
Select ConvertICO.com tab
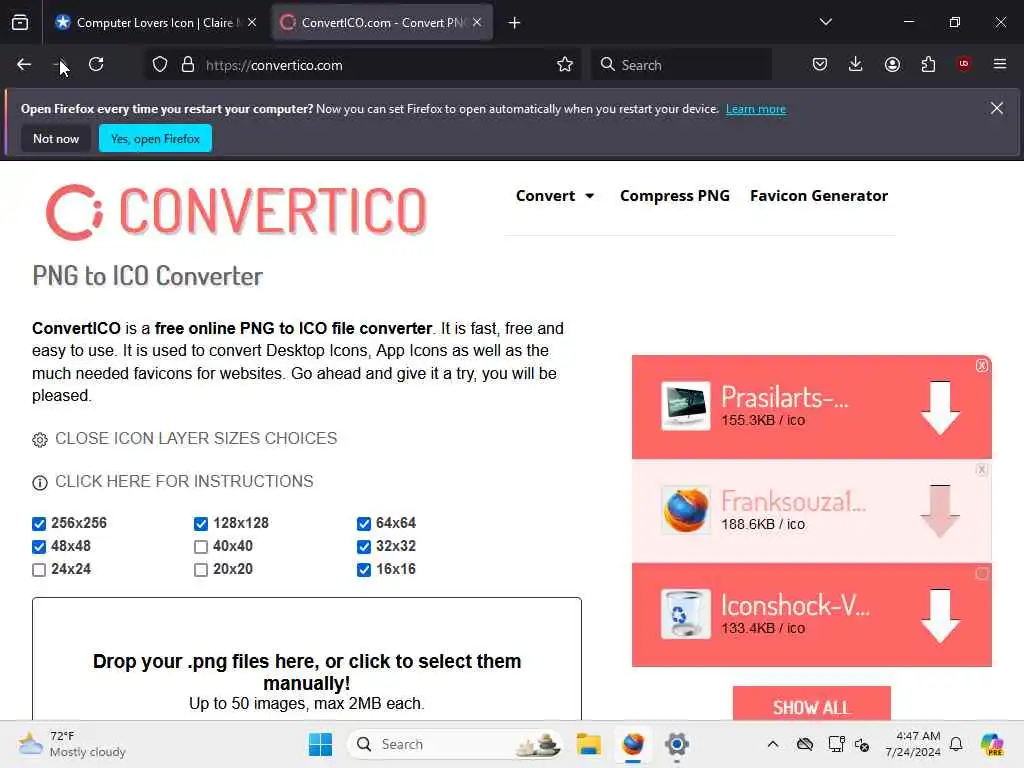coord(382,23)
